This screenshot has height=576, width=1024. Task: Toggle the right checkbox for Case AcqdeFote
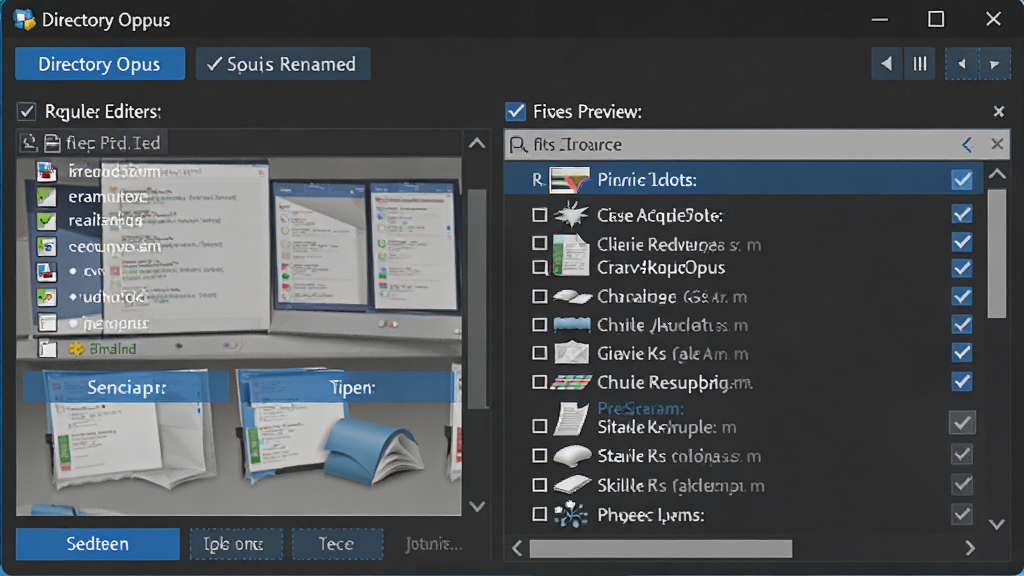click(x=962, y=214)
